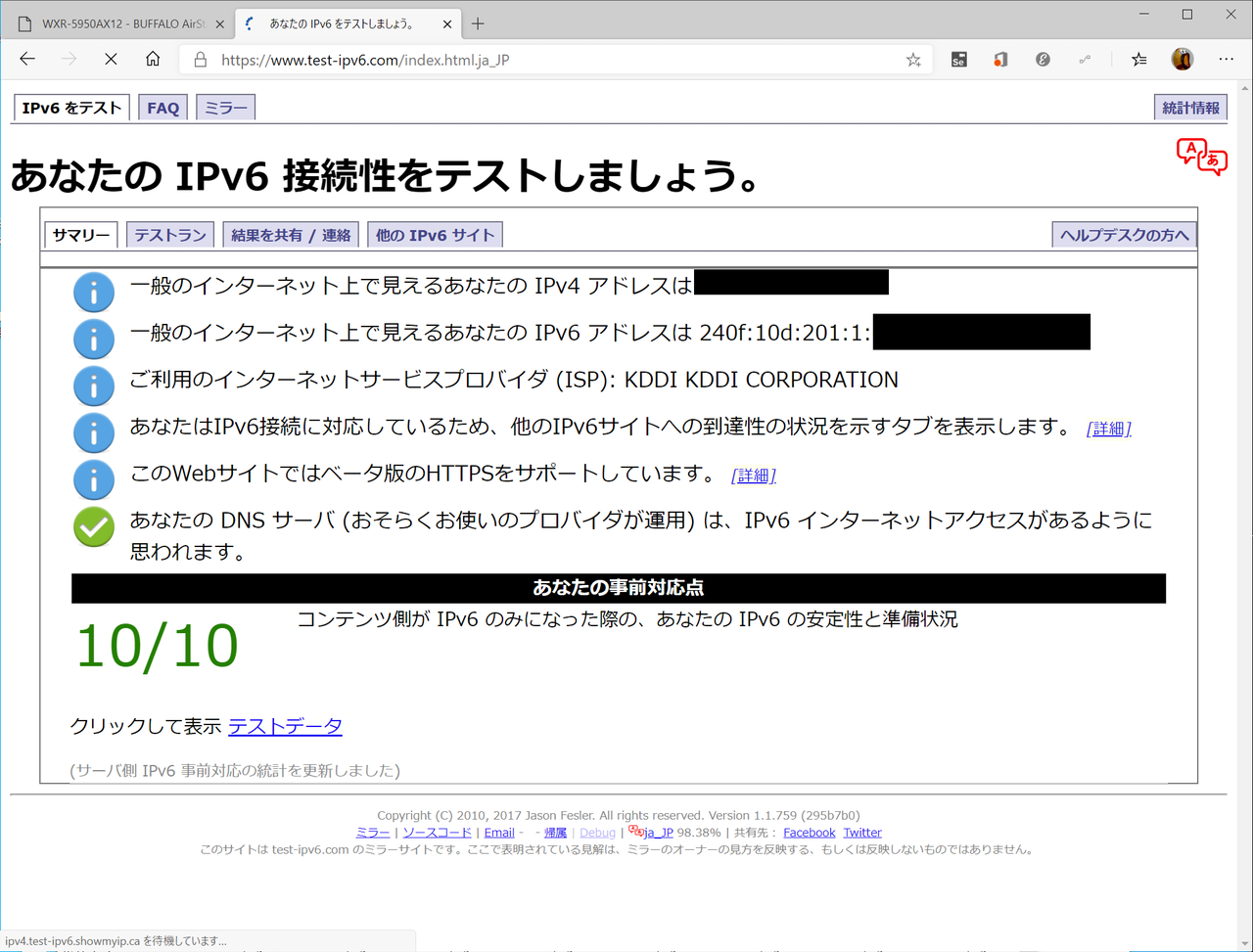Screen dimensions: 1253x952
Task: Close the IPv6 test tab
Action: (445, 23)
